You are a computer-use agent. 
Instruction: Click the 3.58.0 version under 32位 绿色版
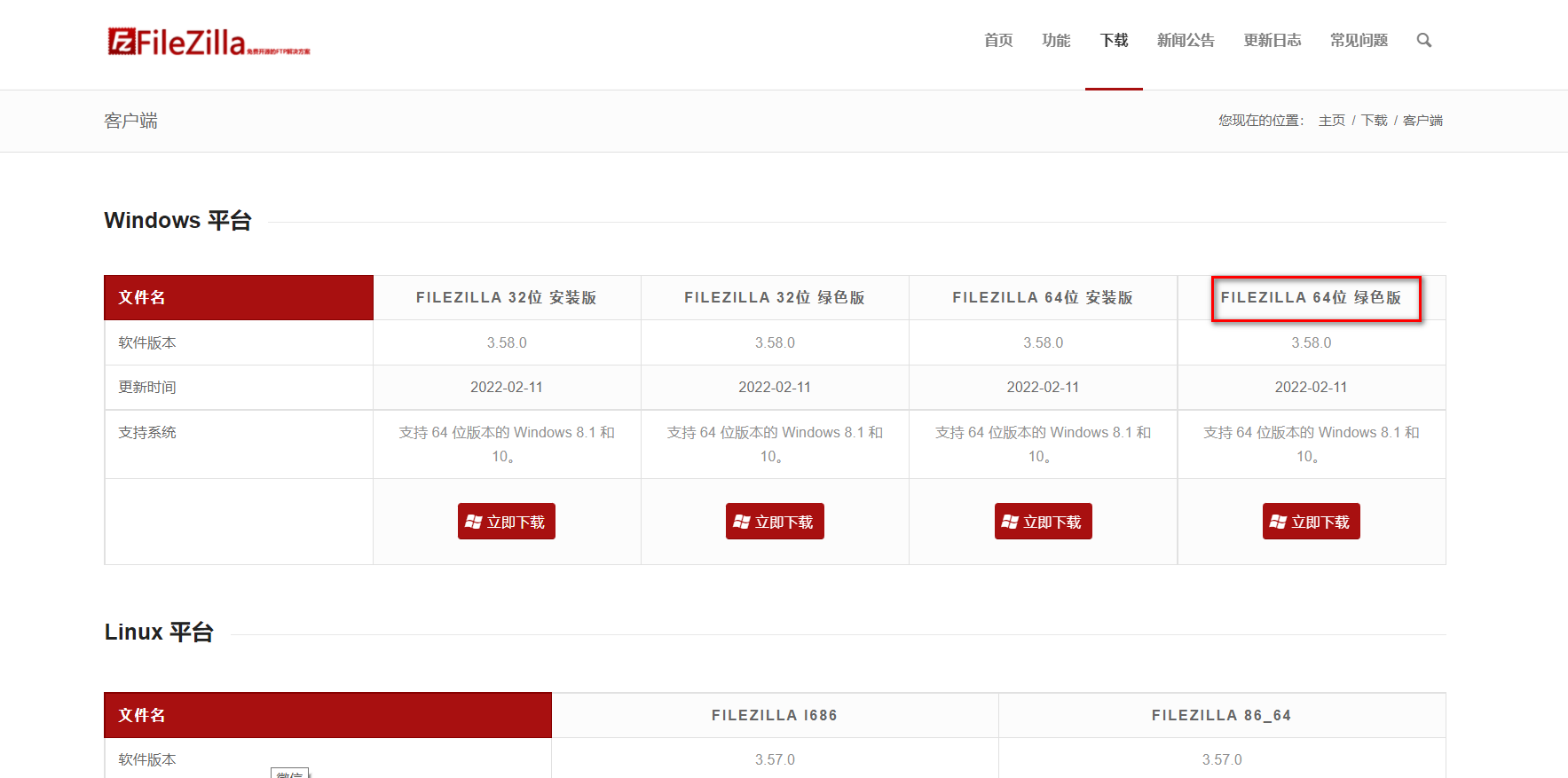775,343
